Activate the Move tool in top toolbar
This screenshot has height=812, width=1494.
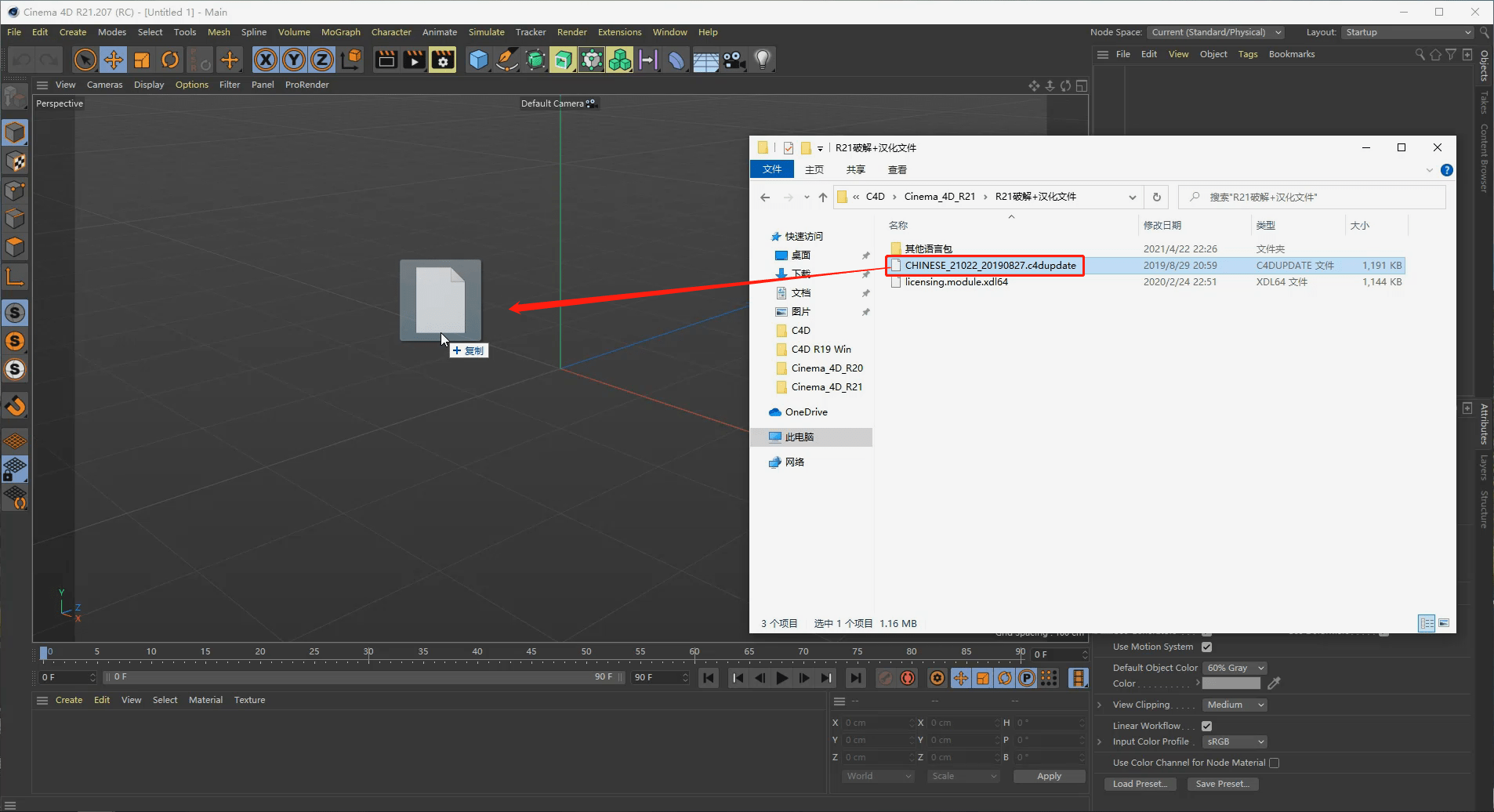click(x=114, y=60)
